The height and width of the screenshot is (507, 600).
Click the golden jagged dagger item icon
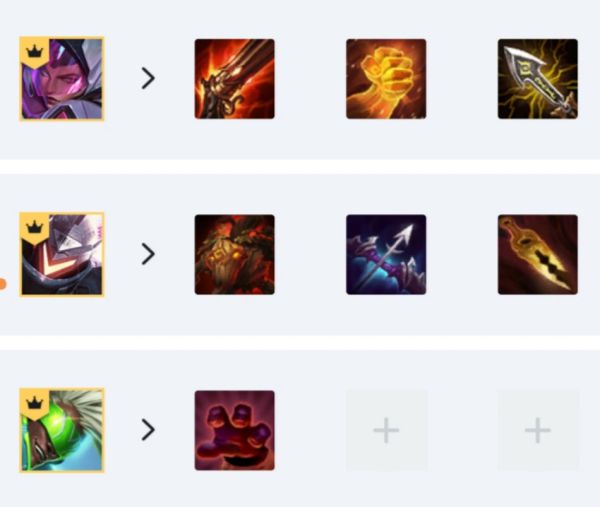[x=538, y=254]
